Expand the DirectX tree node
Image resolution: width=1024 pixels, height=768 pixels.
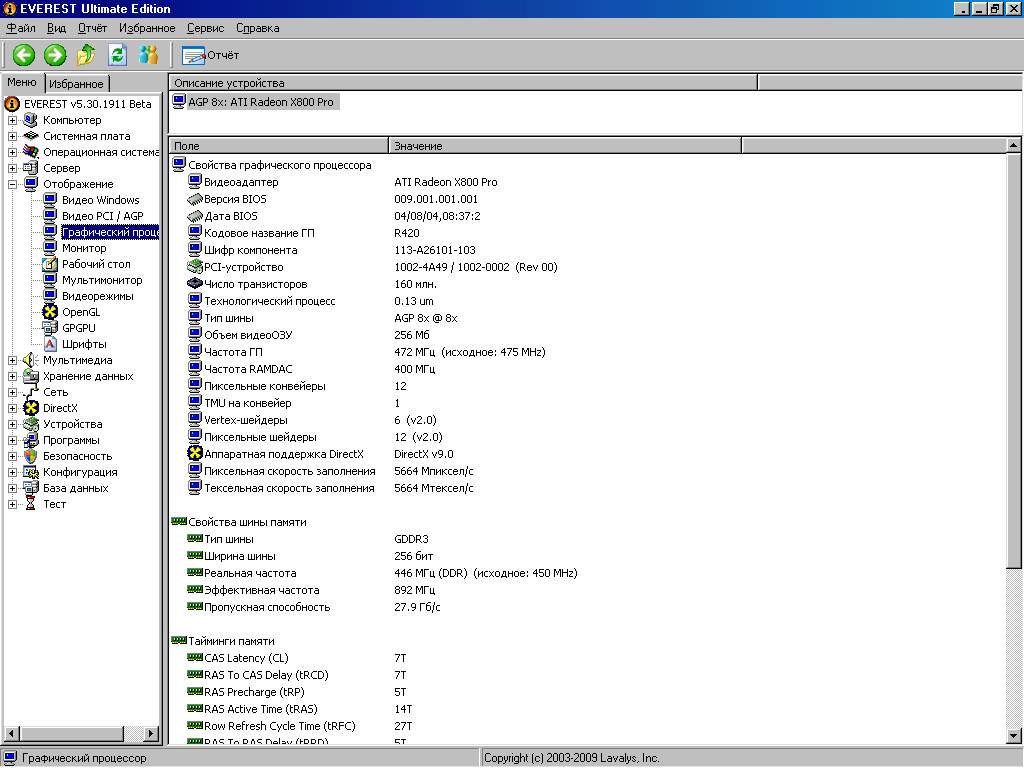click(x=13, y=408)
